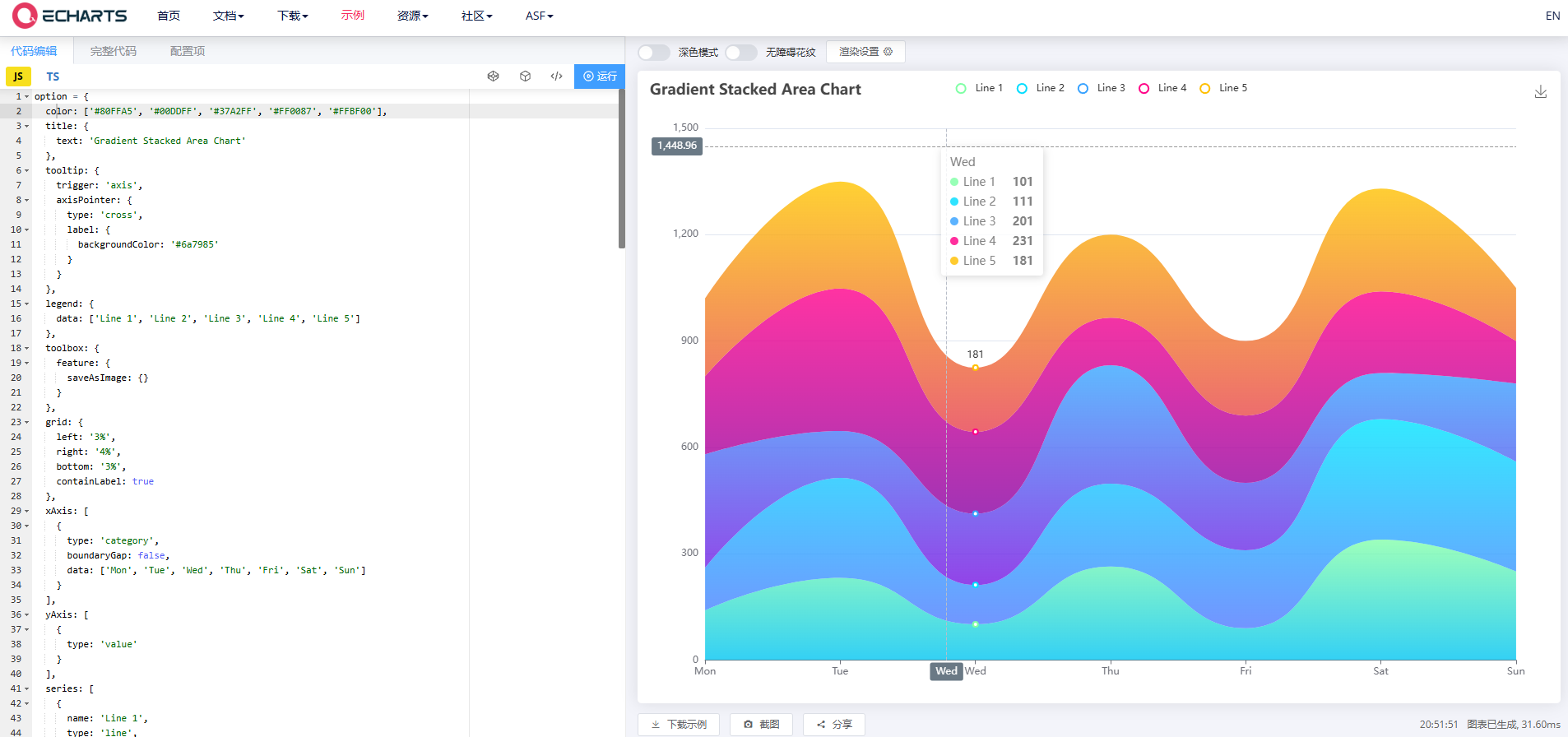The width and height of the screenshot is (1568, 737).
Task: Click the save-as-image download icon on chart
Action: pos(1540,92)
